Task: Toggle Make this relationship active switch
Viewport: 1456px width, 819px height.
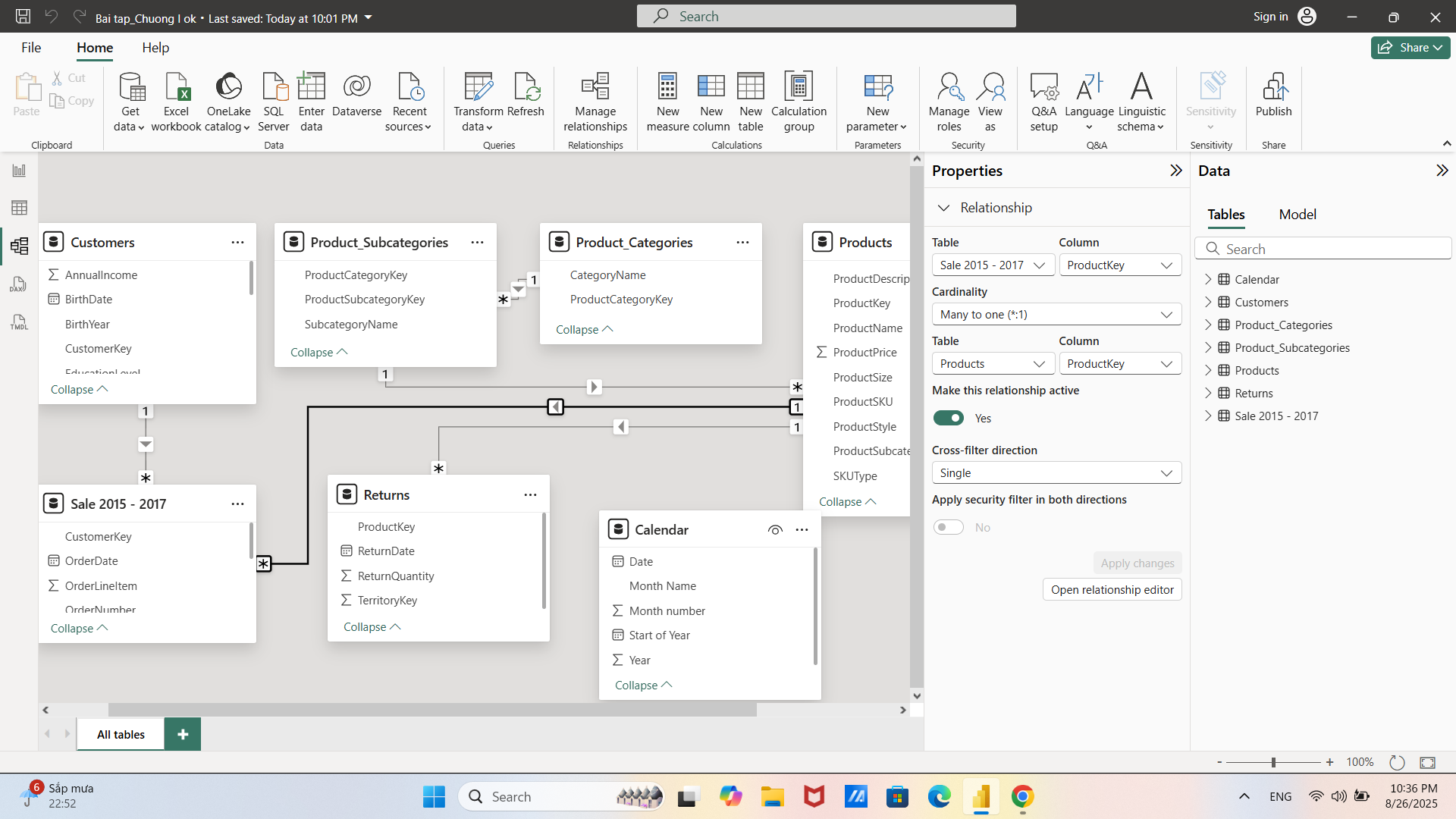Action: click(x=948, y=418)
